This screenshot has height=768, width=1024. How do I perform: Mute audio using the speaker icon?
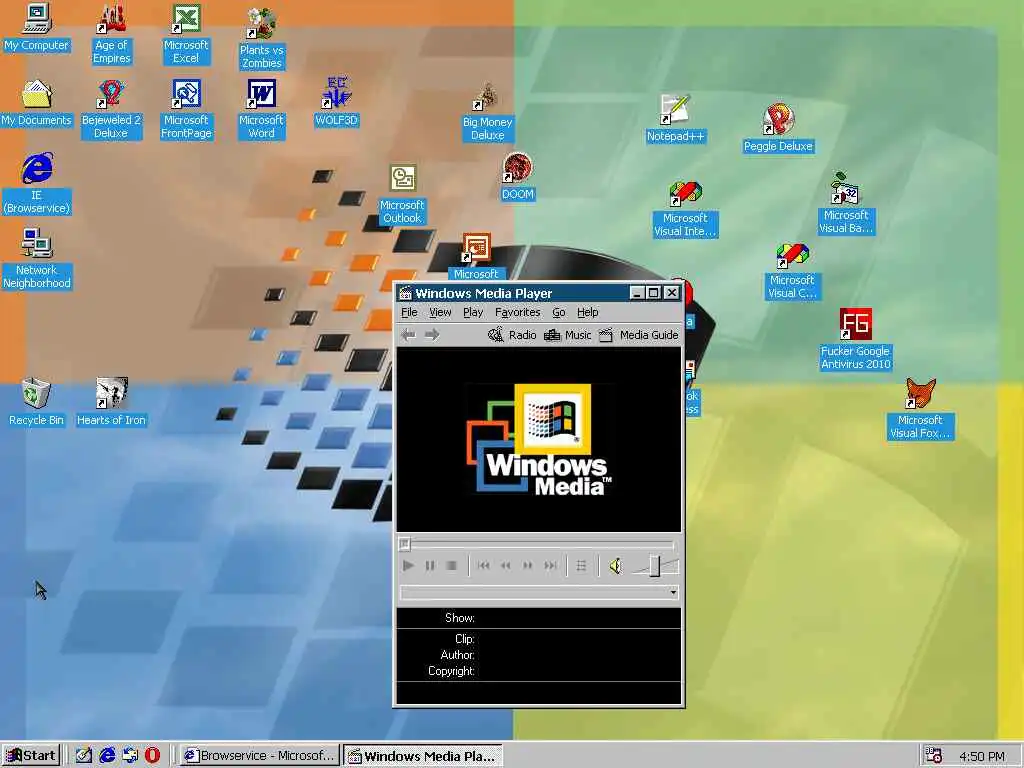point(615,566)
